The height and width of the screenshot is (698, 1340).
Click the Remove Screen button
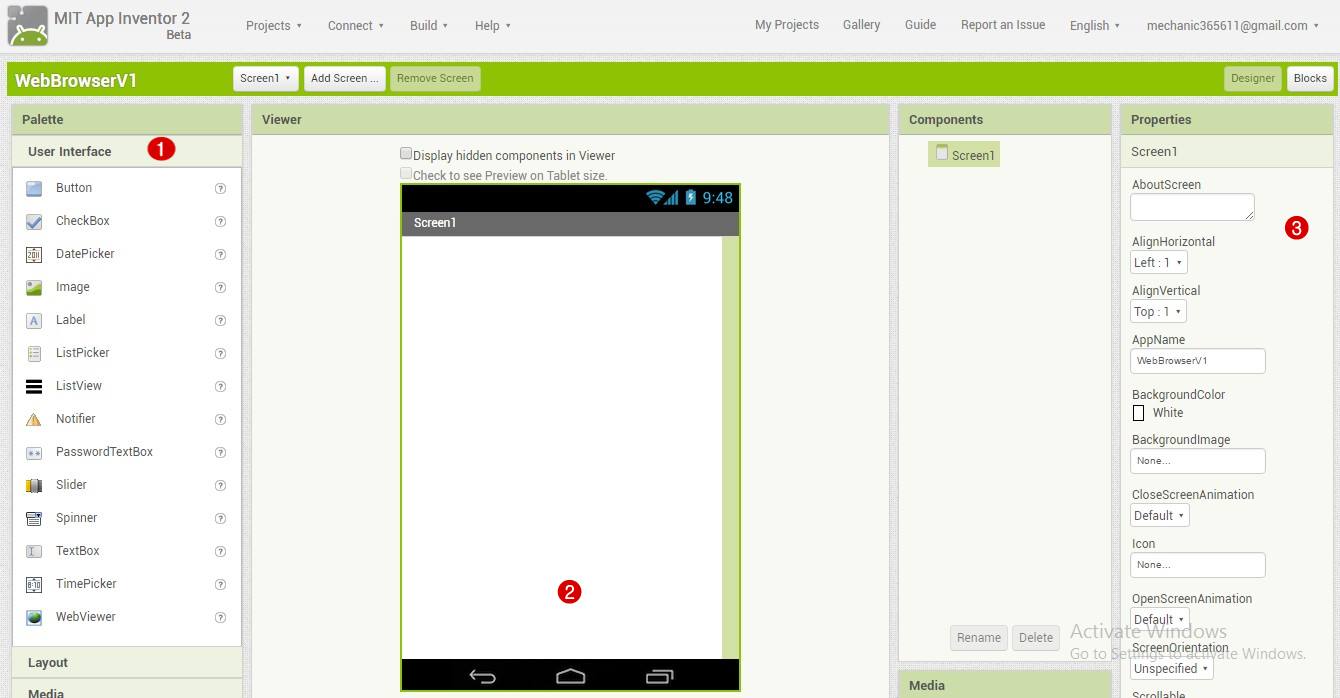click(x=435, y=78)
